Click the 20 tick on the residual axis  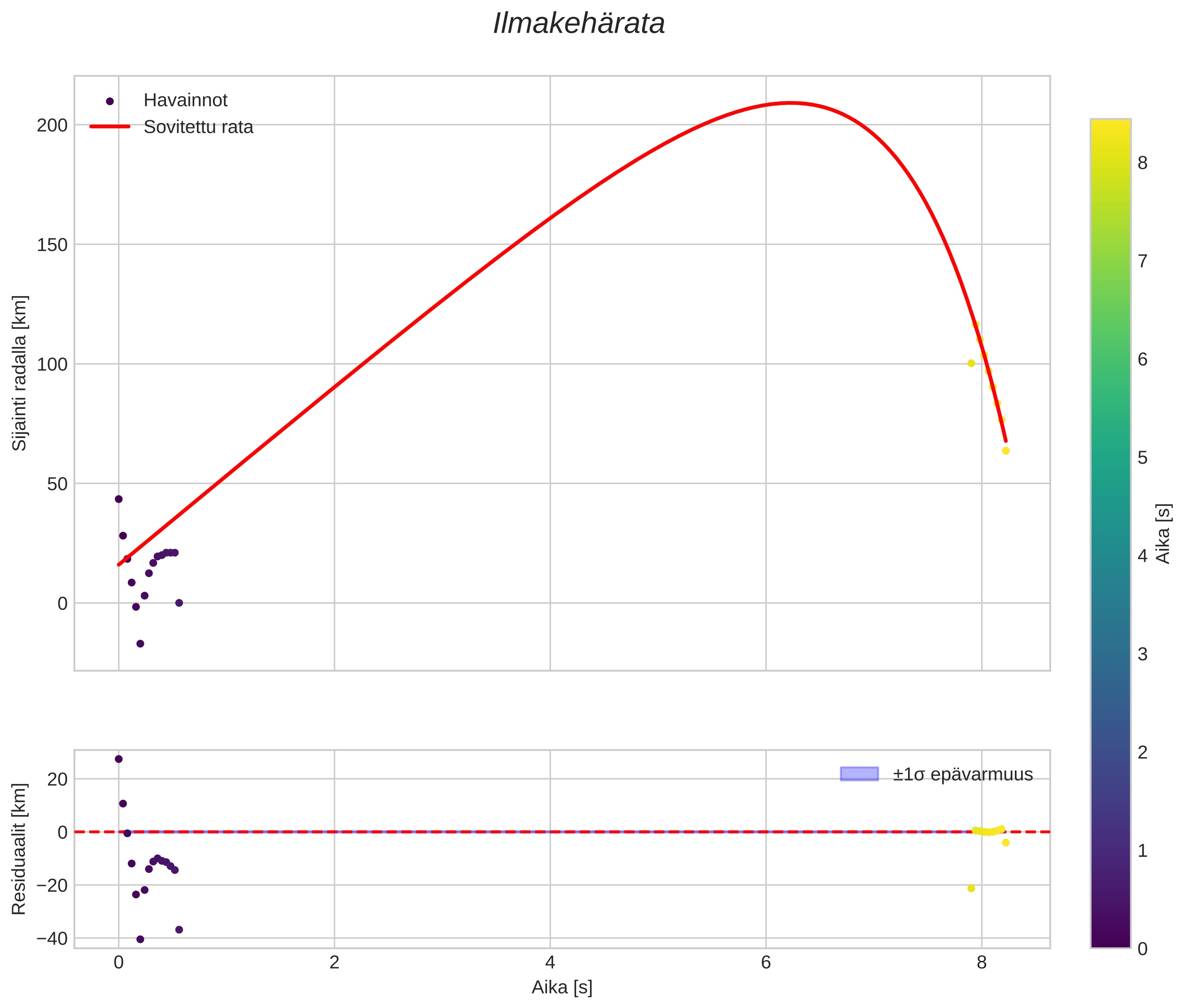[x=57, y=779]
